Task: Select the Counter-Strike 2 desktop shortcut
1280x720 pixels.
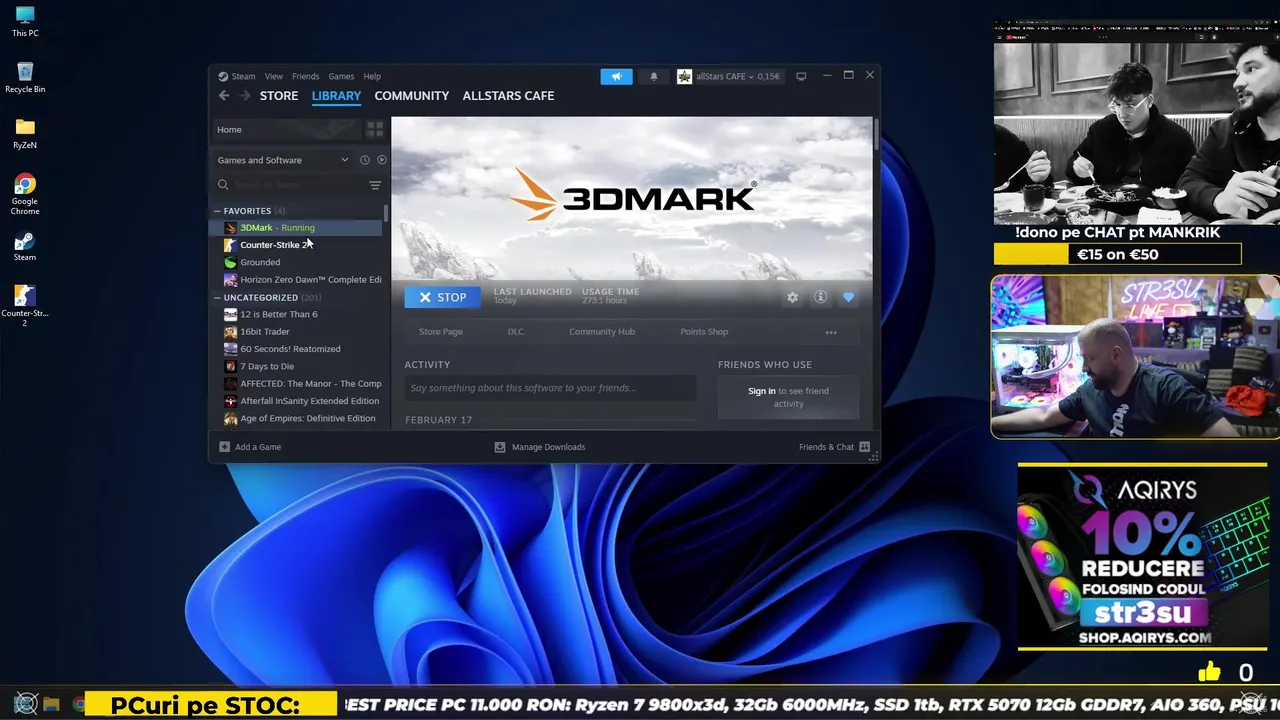Action: pos(25,306)
